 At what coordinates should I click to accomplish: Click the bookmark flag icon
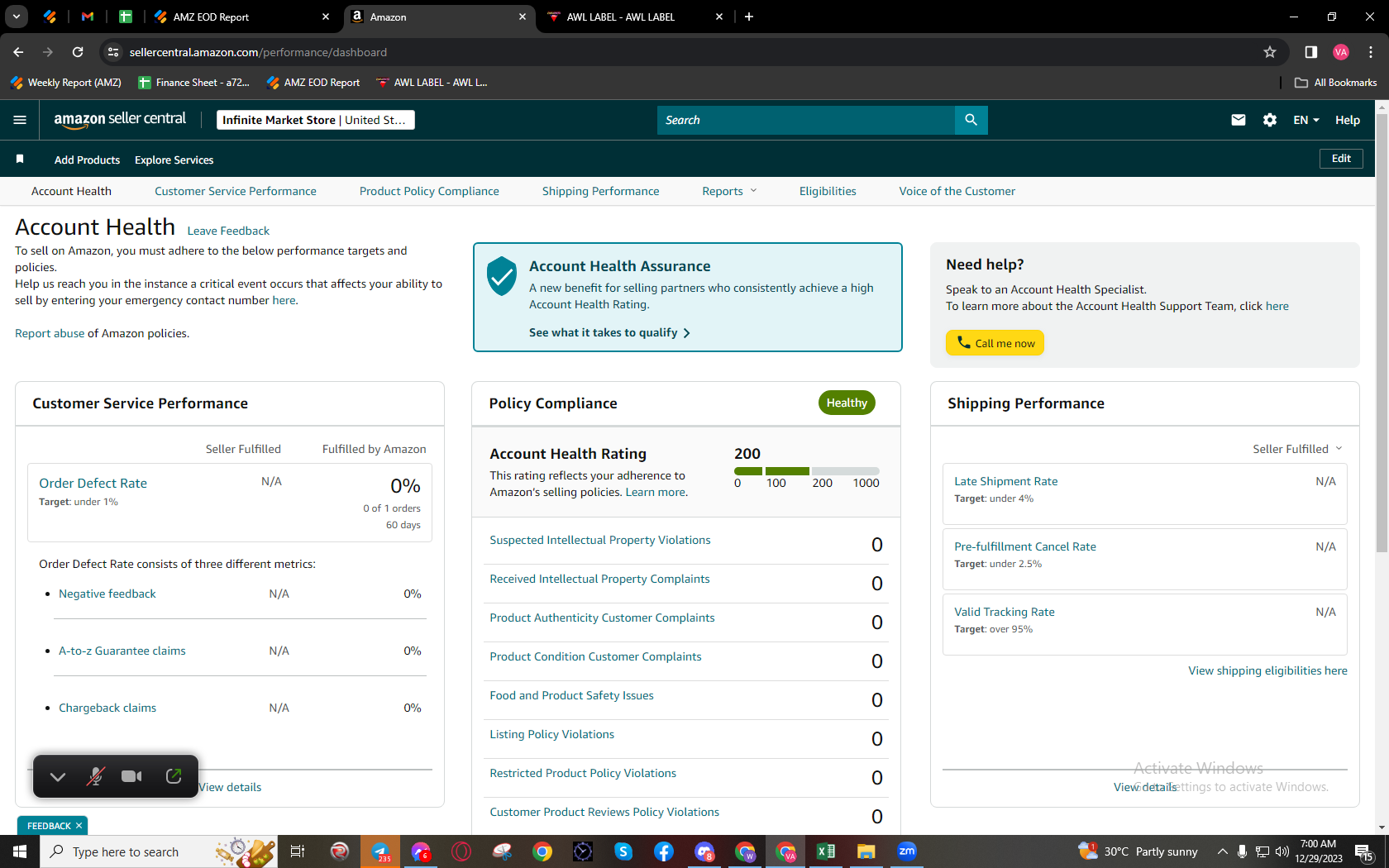pyautogui.click(x=20, y=159)
